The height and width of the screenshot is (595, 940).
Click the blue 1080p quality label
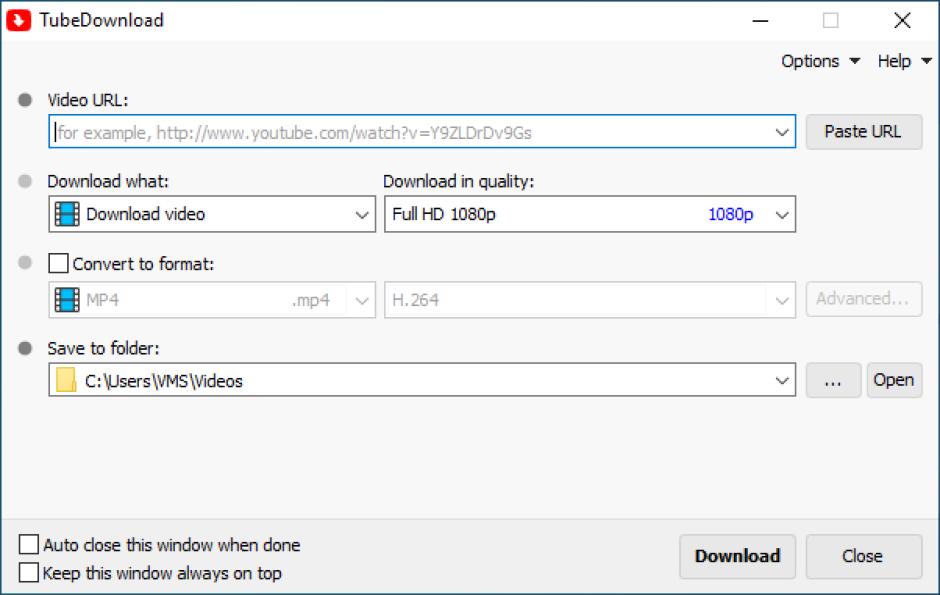[730, 214]
